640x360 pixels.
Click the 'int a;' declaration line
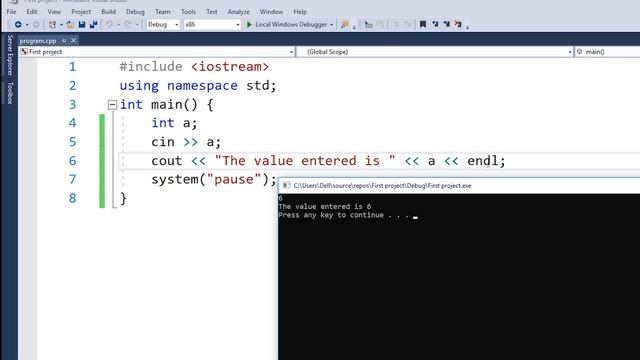[174, 123]
